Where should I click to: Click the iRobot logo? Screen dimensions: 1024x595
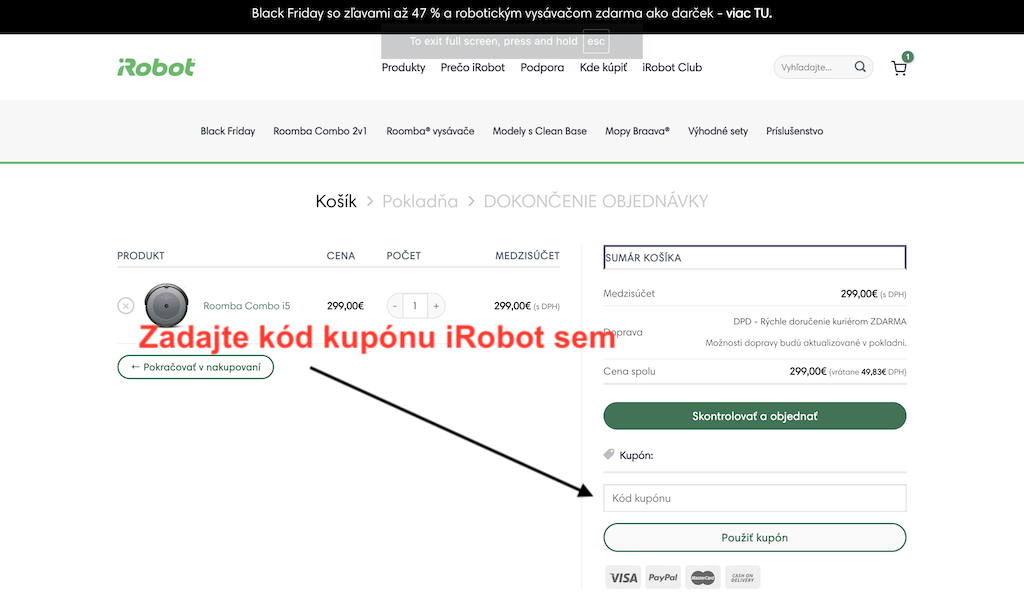tap(156, 67)
